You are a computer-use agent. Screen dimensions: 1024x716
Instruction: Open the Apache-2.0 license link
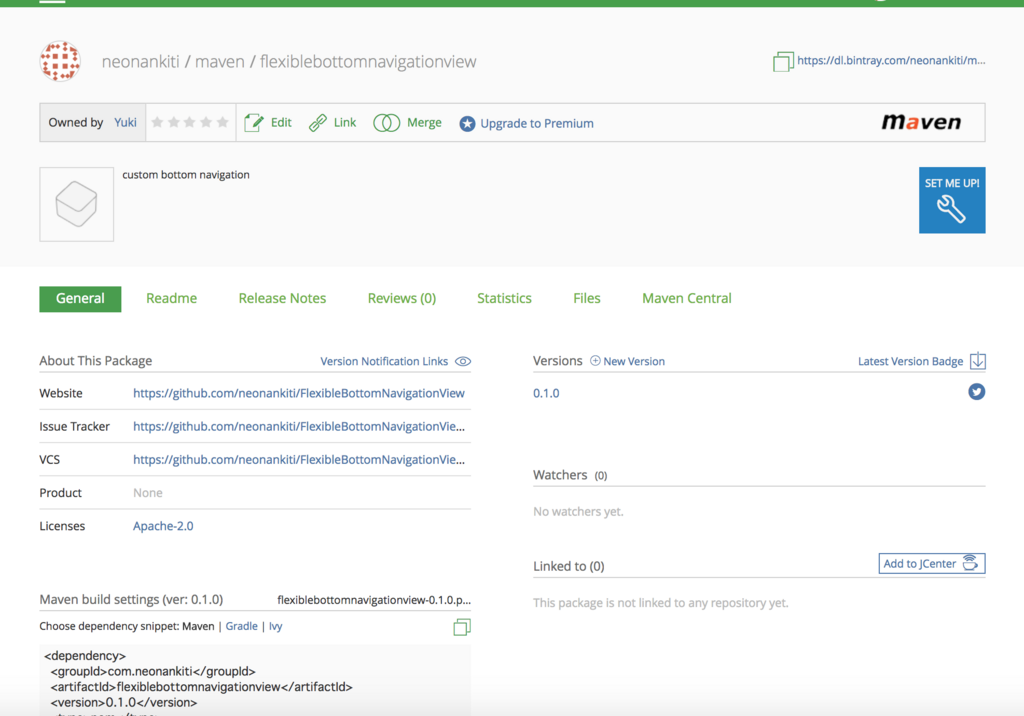tap(163, 526)
